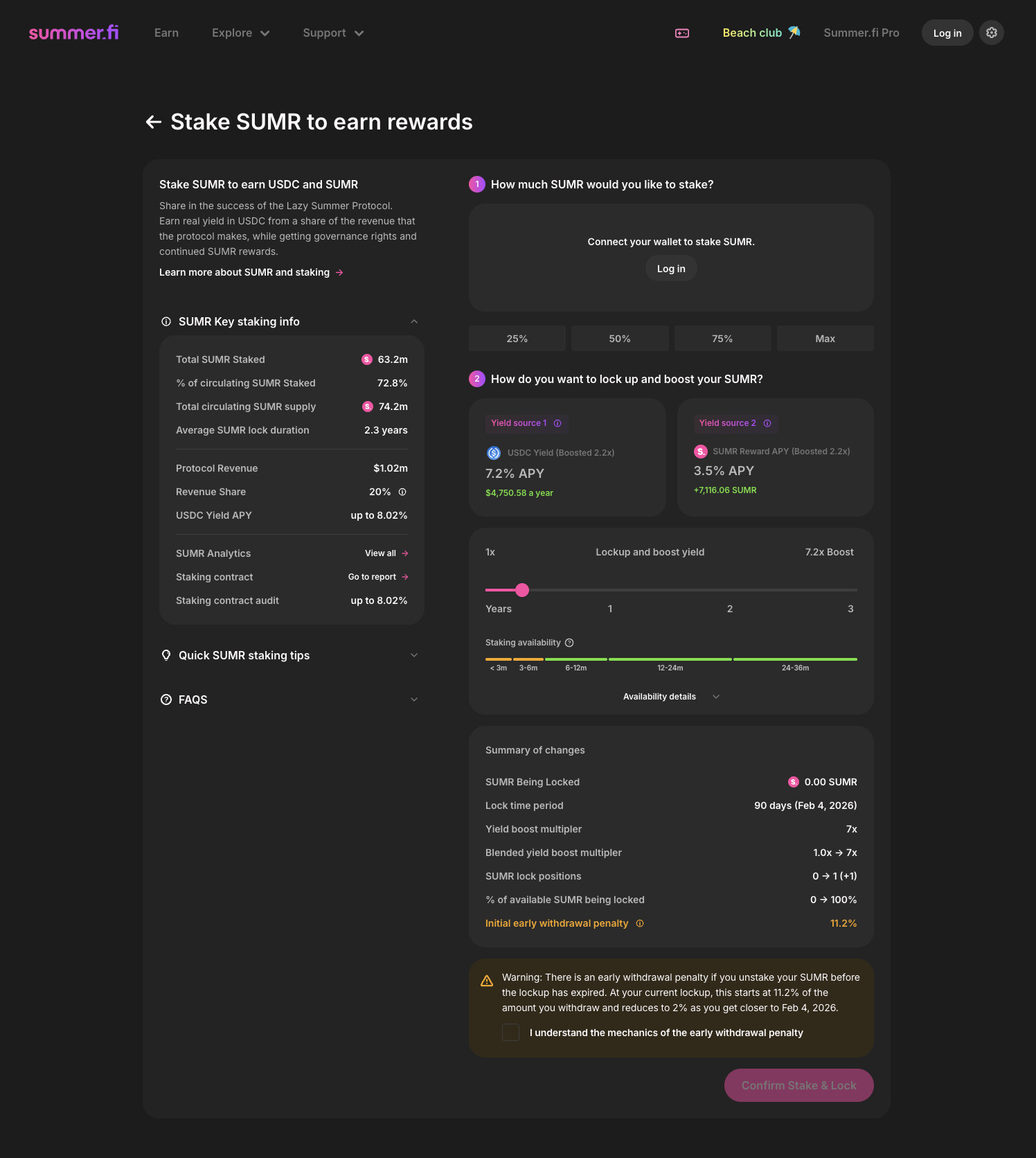Click the "+7,116.06 SUMR" text
This screenshot has height=1158, width=1036.
click(x=725, y=490)
